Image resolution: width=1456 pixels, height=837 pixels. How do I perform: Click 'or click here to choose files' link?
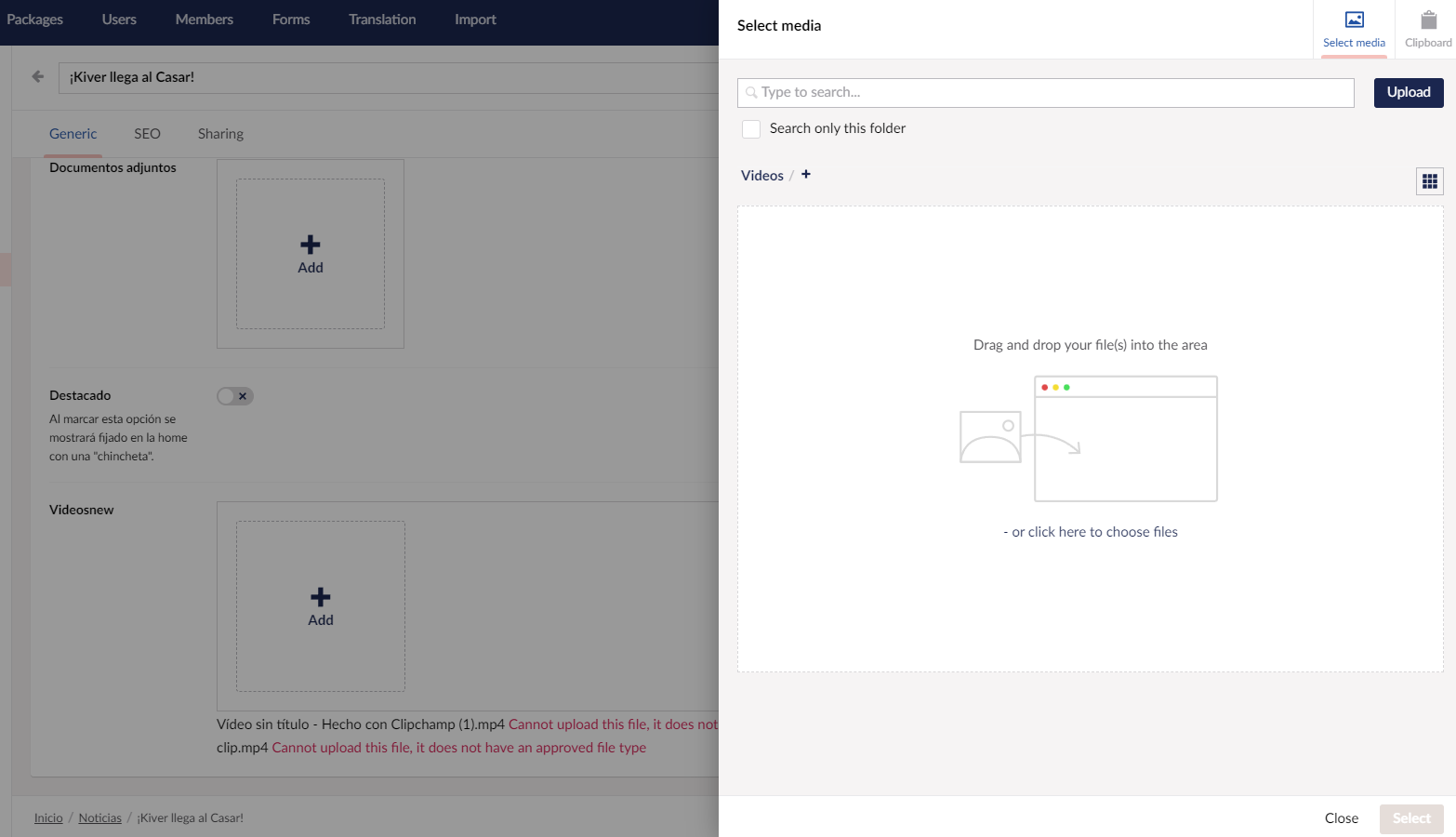[1093, 532]
